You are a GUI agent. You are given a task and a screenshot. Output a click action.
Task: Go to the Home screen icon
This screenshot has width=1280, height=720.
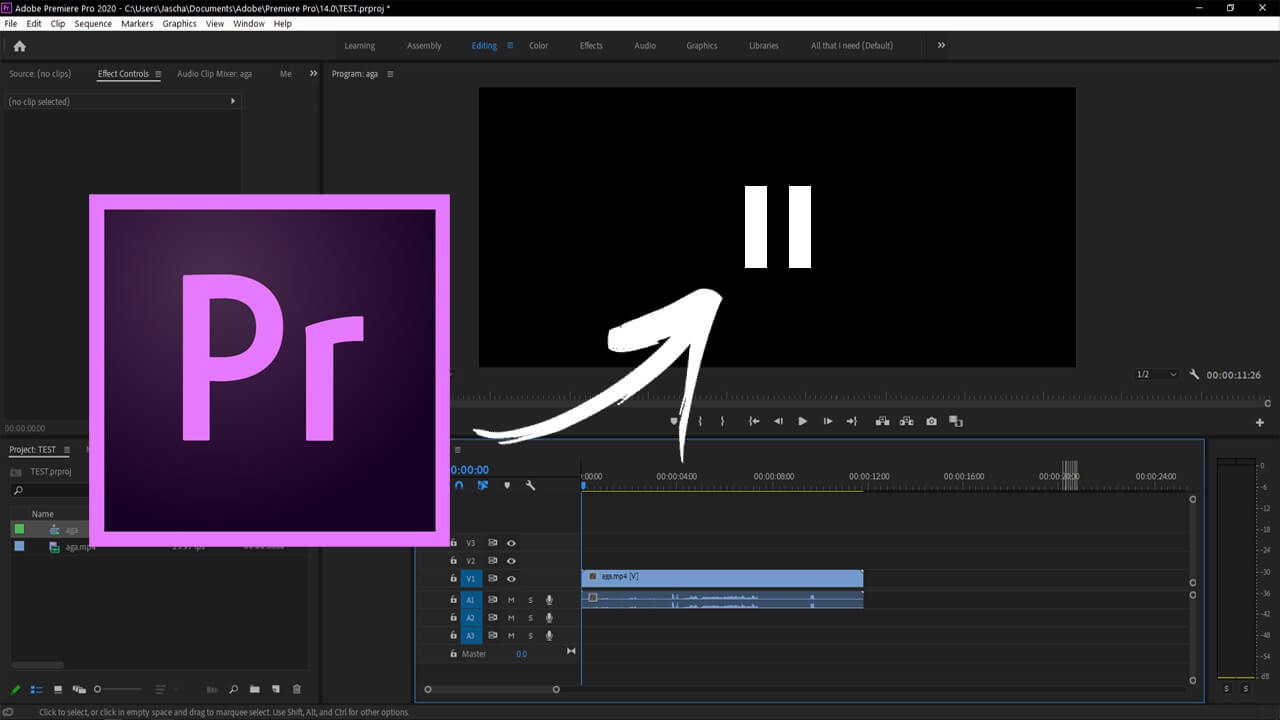[19, 46]
